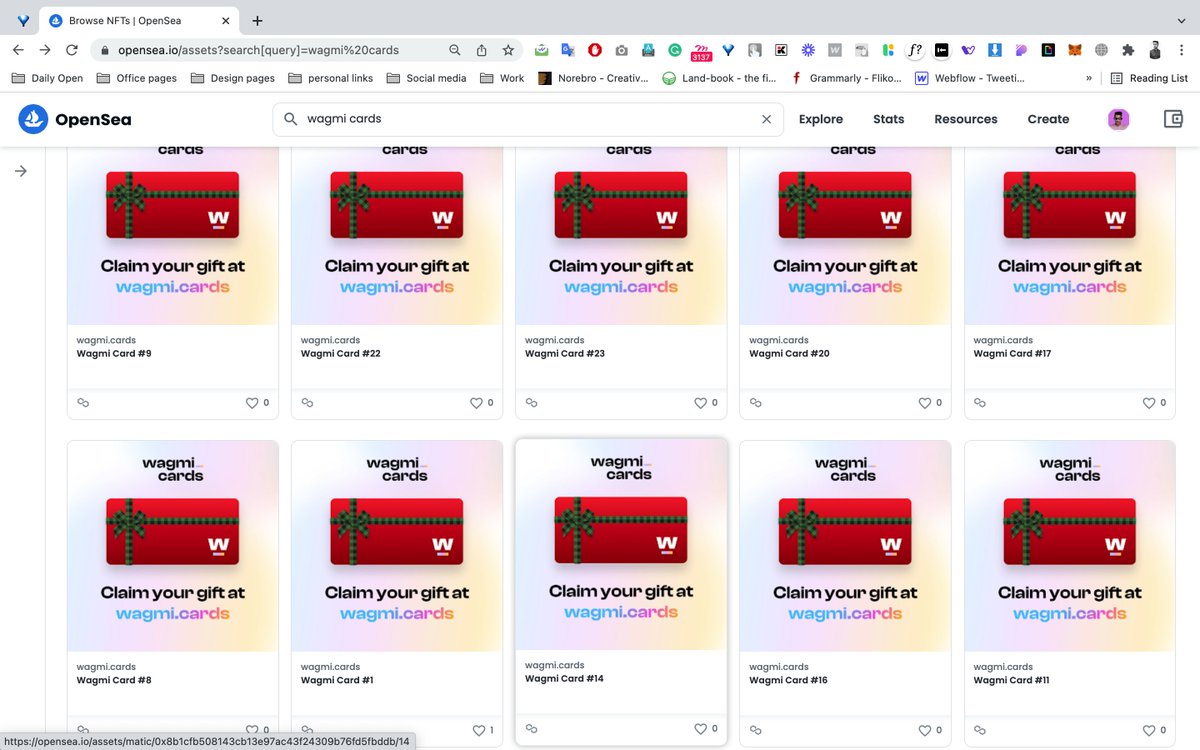This screenshot has height=750, width=1200.
Task: Click the share icon in address bar
Action: click(481, 50)
